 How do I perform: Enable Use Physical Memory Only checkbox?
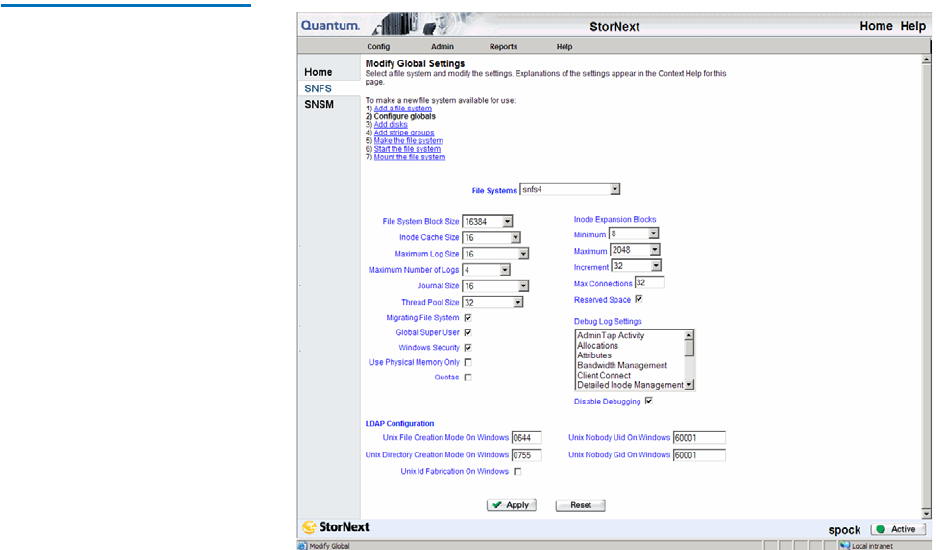(x=468, y=362)
